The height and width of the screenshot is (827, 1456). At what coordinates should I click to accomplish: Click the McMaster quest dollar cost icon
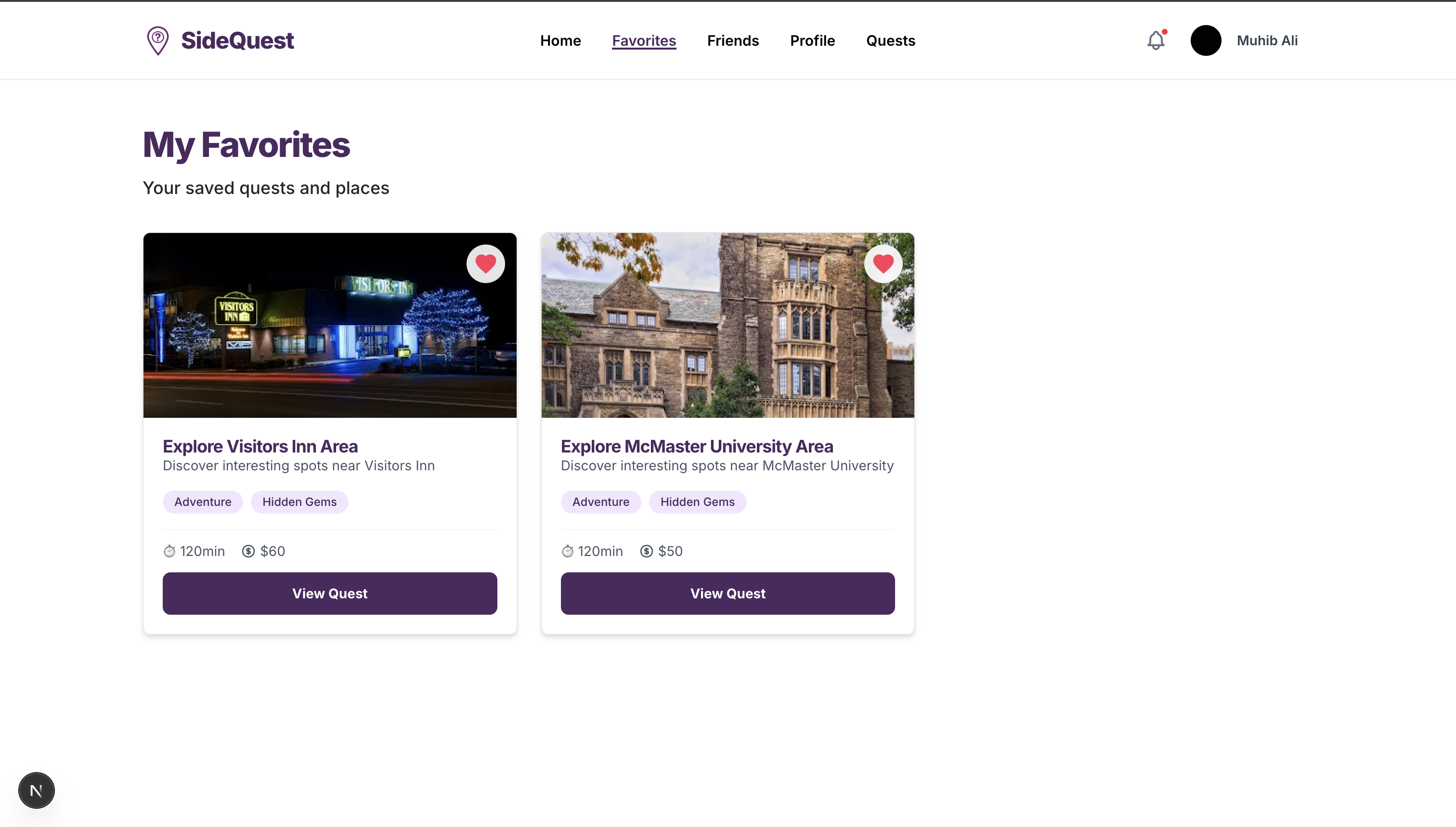[x=647, y=551]
